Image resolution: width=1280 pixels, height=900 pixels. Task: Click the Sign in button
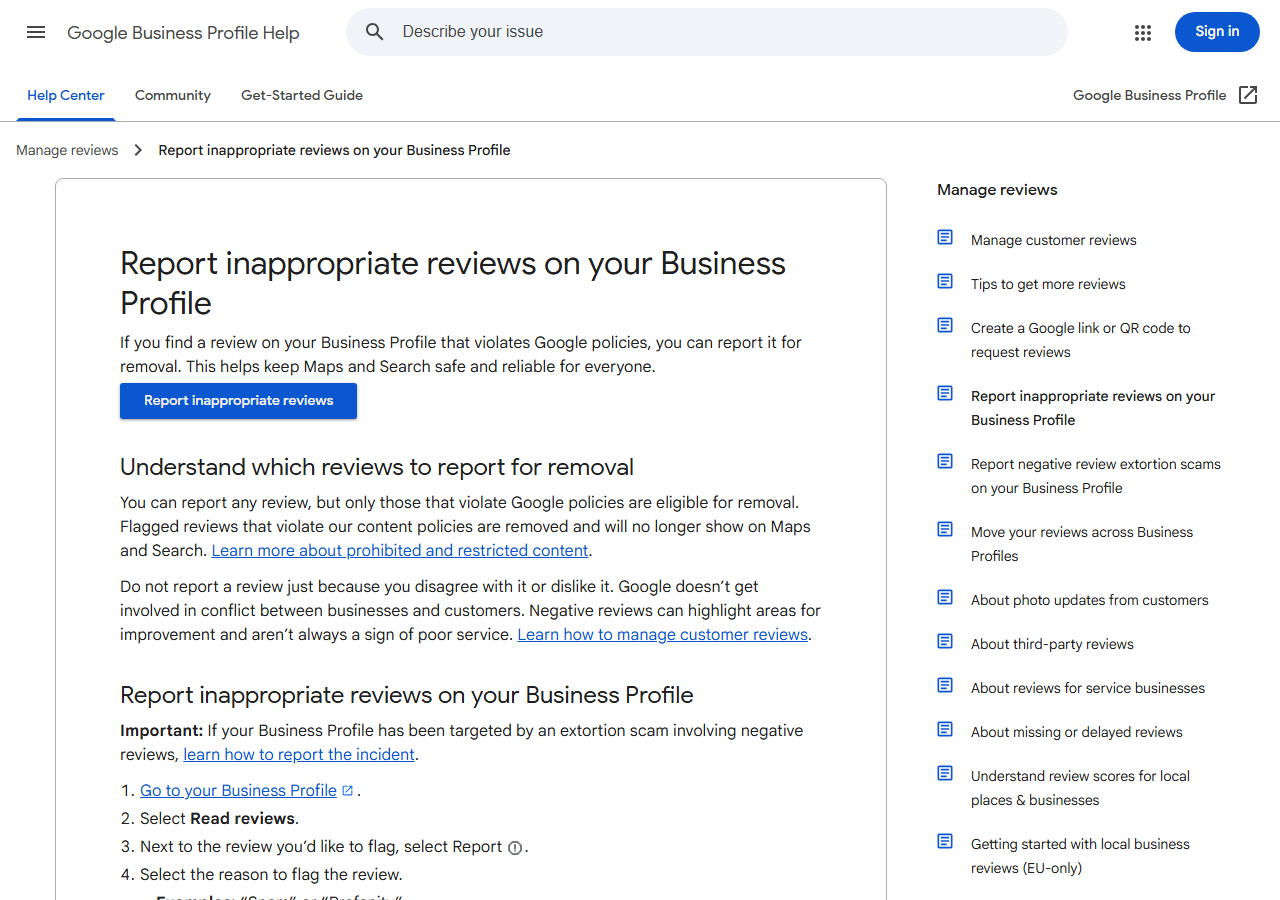coord(1217,32)
